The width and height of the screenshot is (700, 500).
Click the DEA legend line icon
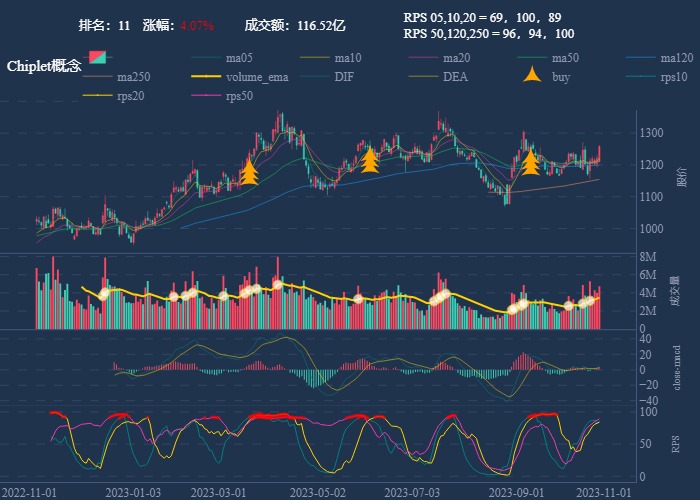click(423, 77)
